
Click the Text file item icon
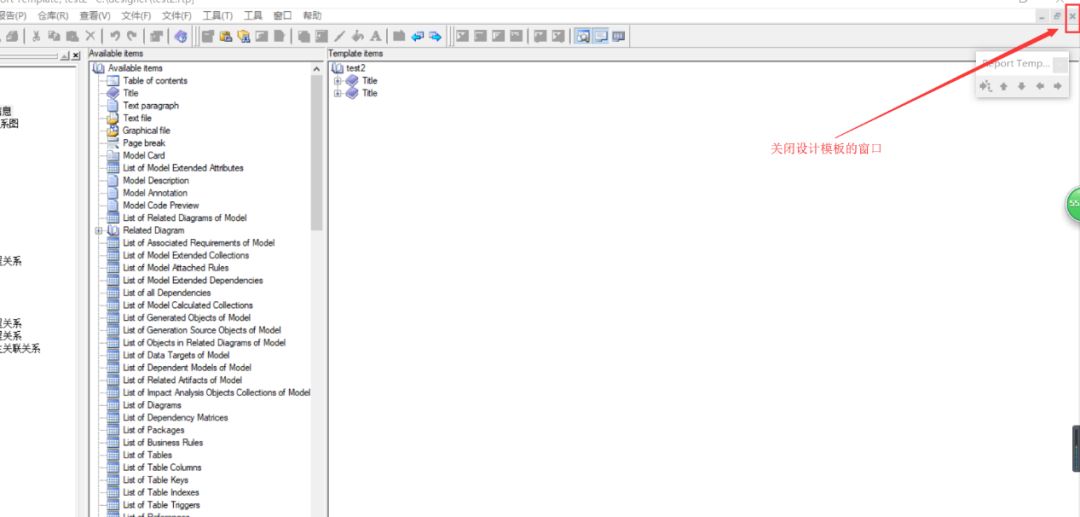tap(113, 118)
